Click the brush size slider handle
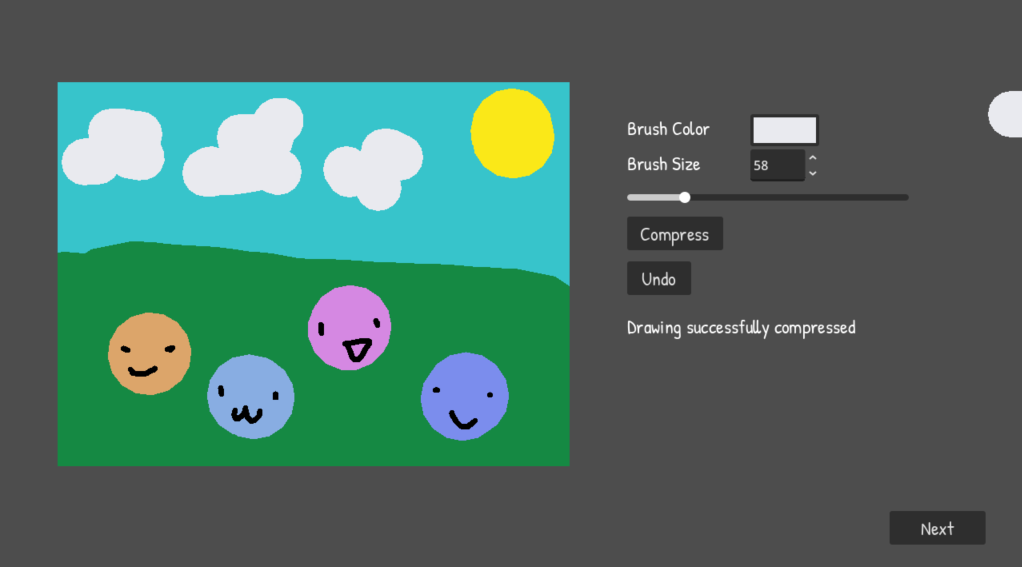 coord(684,197)
